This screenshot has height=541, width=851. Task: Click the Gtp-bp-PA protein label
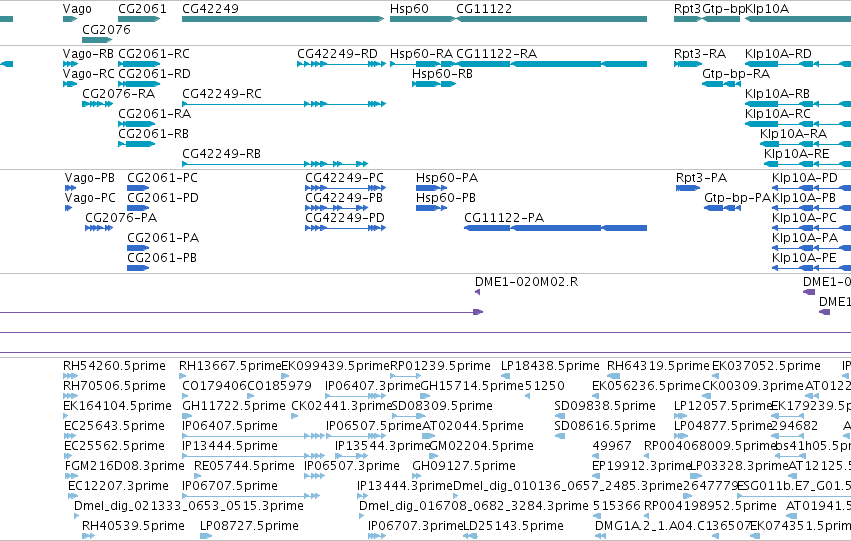tap(738, 198)
